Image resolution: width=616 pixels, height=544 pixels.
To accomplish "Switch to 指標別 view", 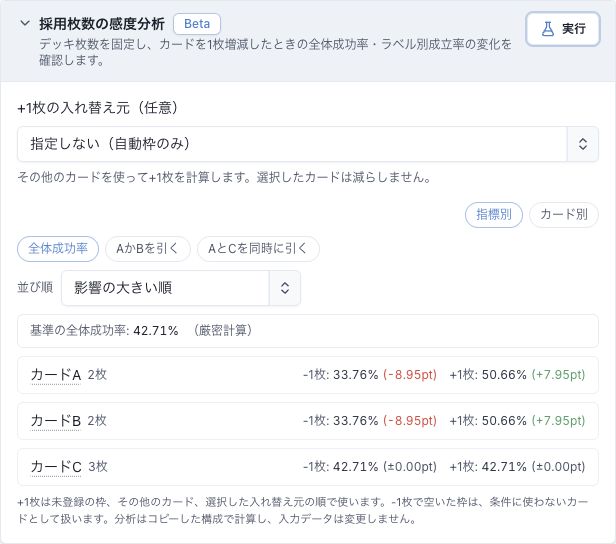I will pos(494,214).
